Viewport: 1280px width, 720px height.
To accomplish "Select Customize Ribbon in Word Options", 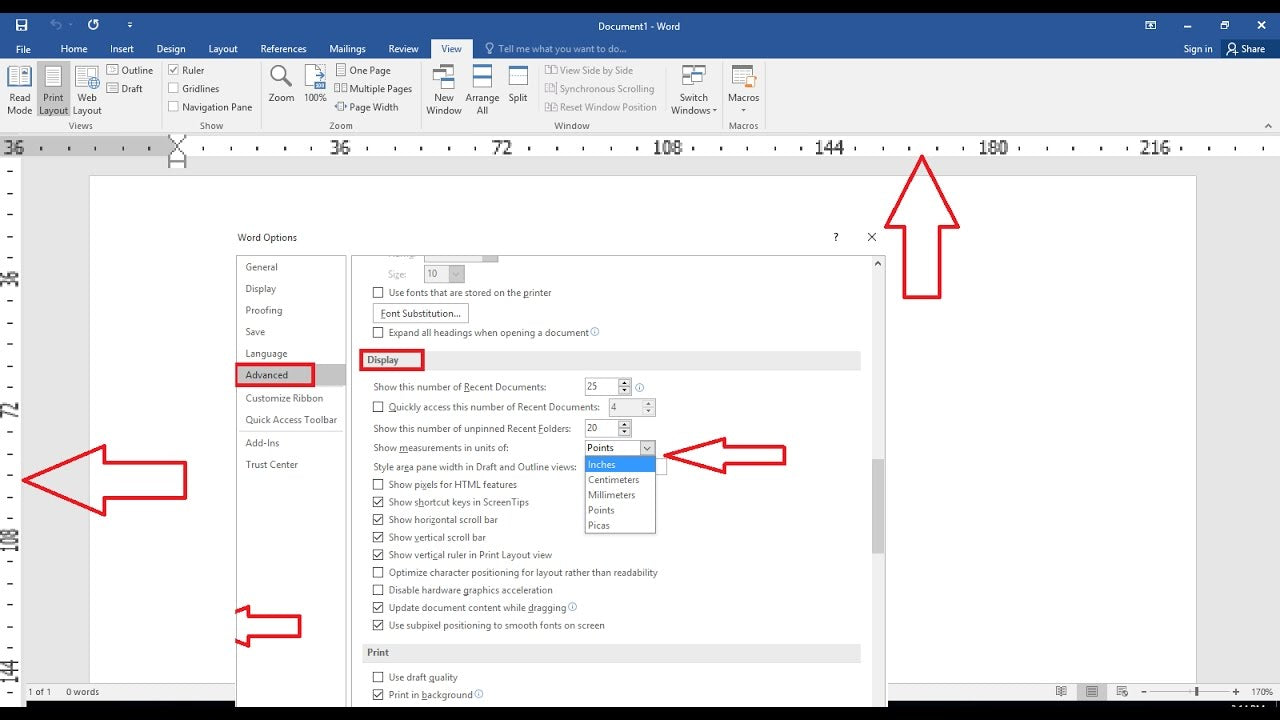I will pyautogui.click(x=284, y=398).
